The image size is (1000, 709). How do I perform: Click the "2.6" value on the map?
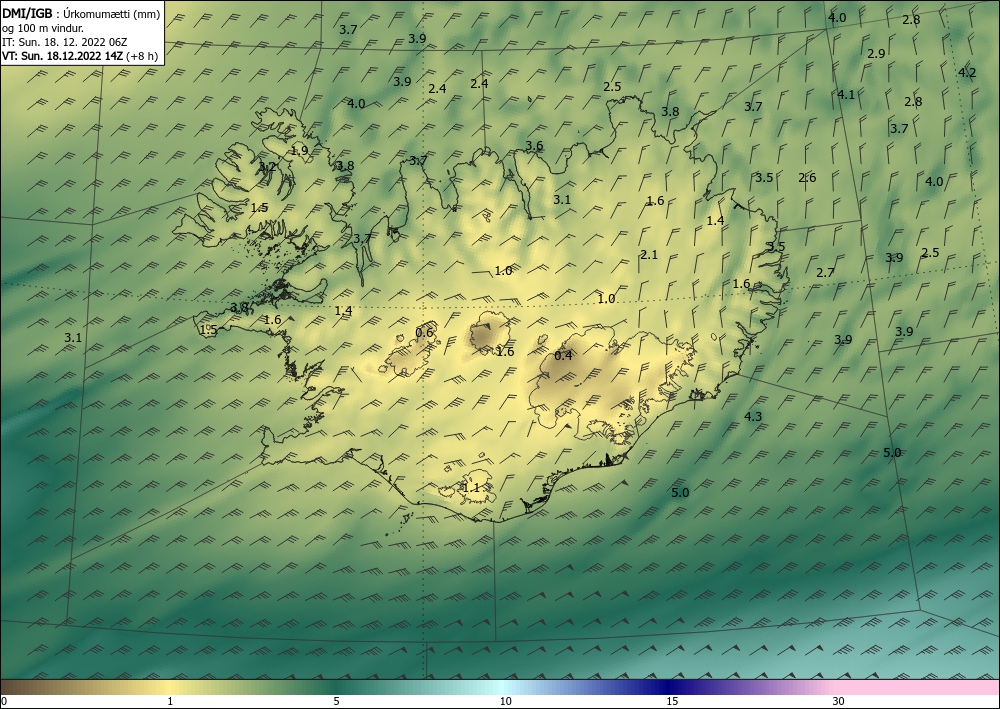(807, 178)
